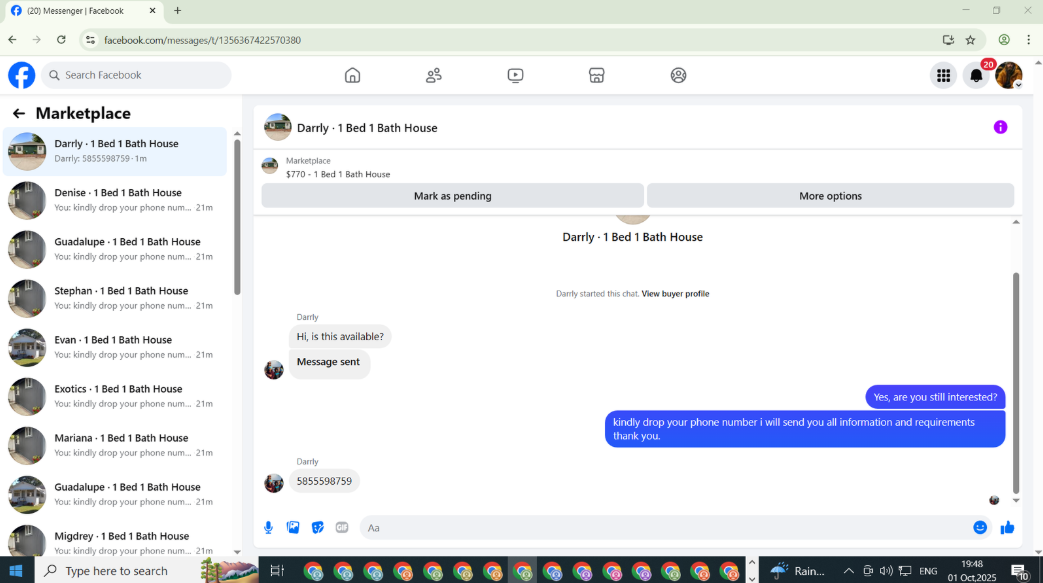Click 'Yes, are you still interested?' bubble
Image resolution: width=1043 pixels, height=583 pixels.
pyautogui.click(x=935, y=397)
